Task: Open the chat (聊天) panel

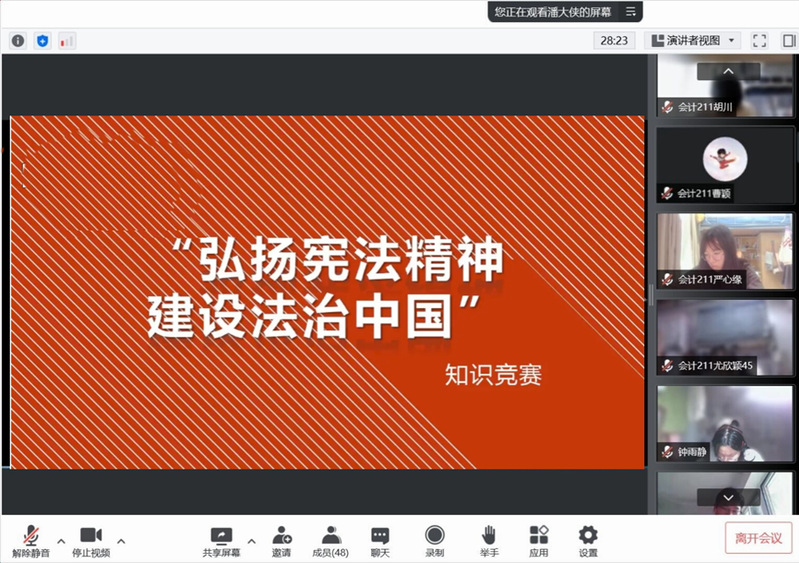Action: pyautogui.click(x=380, y=539)
